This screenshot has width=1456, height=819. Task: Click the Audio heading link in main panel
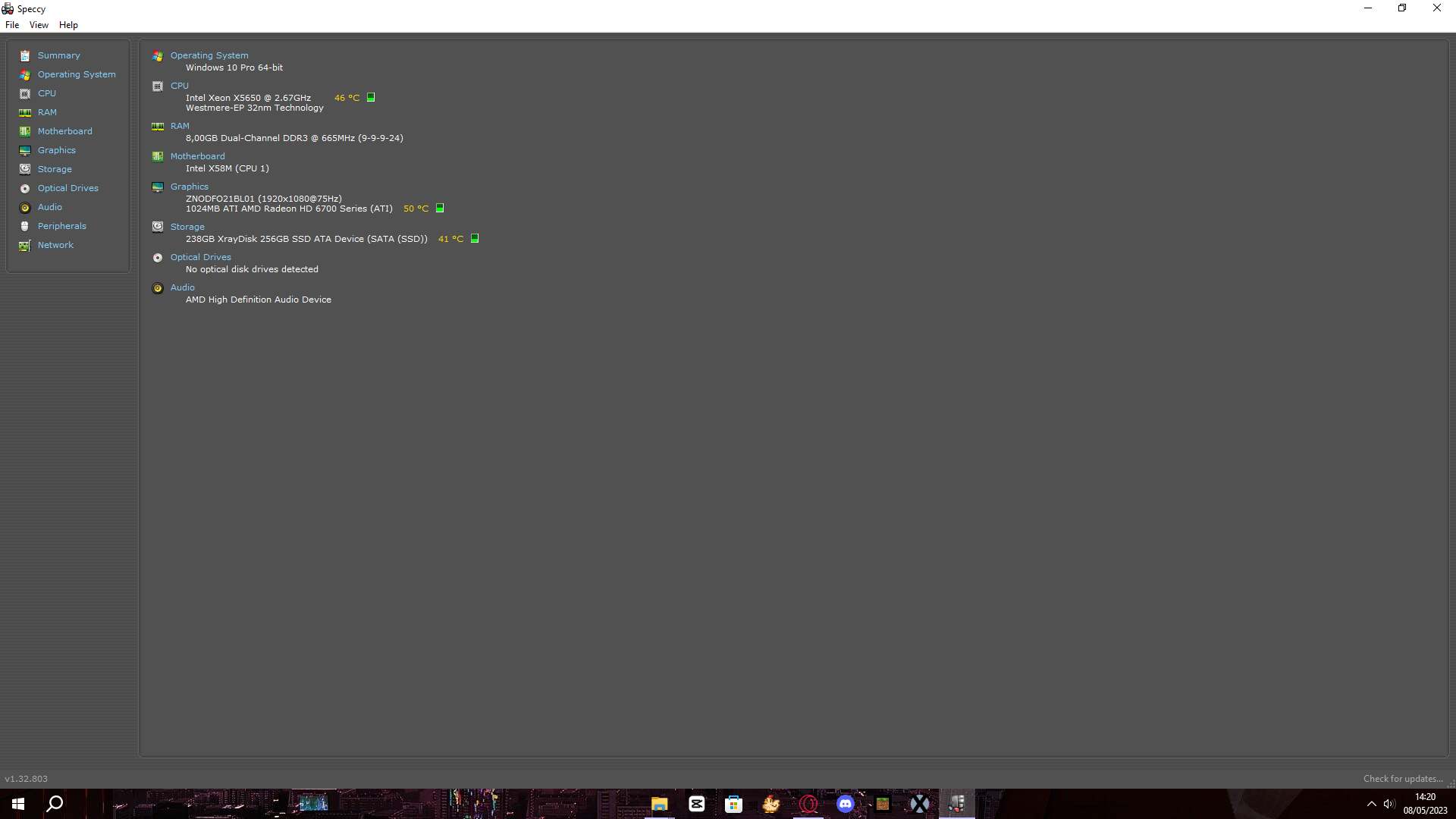pyautogui.click(x=183, y=287)
